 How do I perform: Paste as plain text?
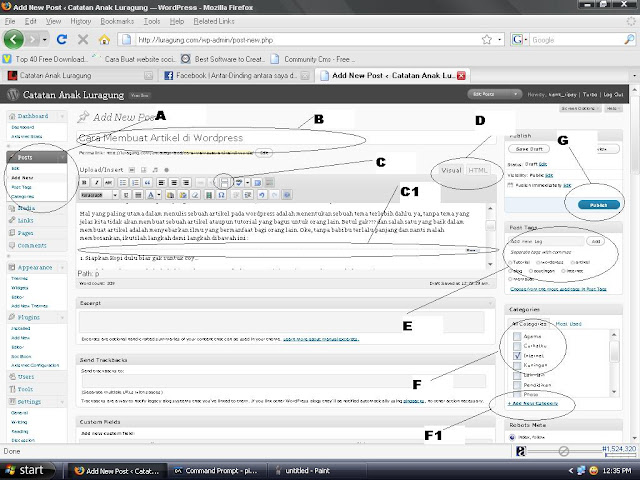(171, 195)
